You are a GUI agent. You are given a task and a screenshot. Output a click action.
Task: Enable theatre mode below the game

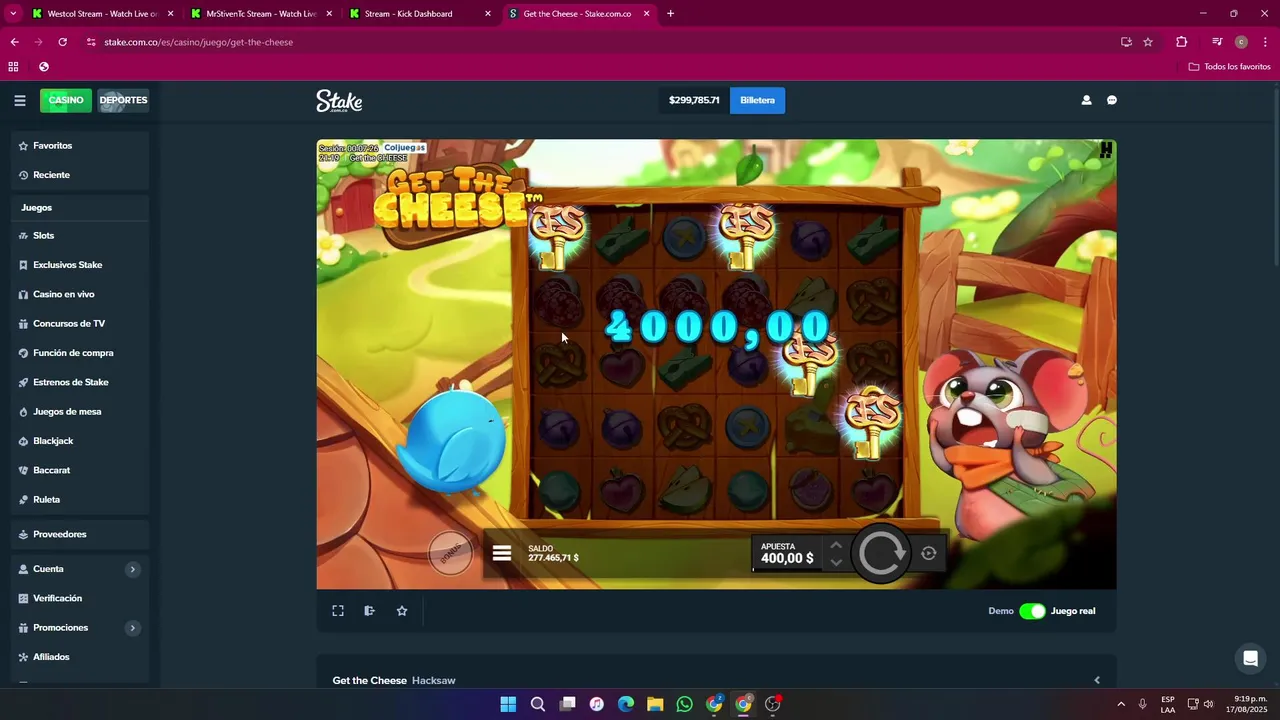pos(369,611)
